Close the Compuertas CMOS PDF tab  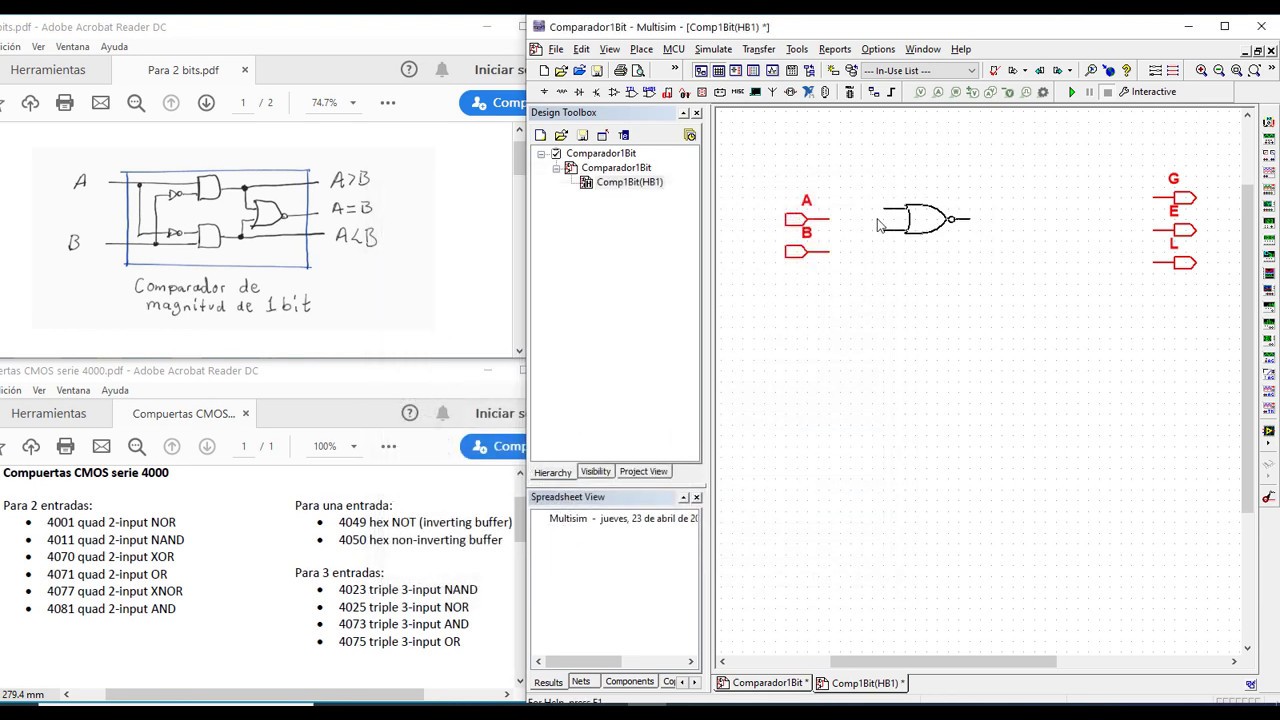pos(245,413)
